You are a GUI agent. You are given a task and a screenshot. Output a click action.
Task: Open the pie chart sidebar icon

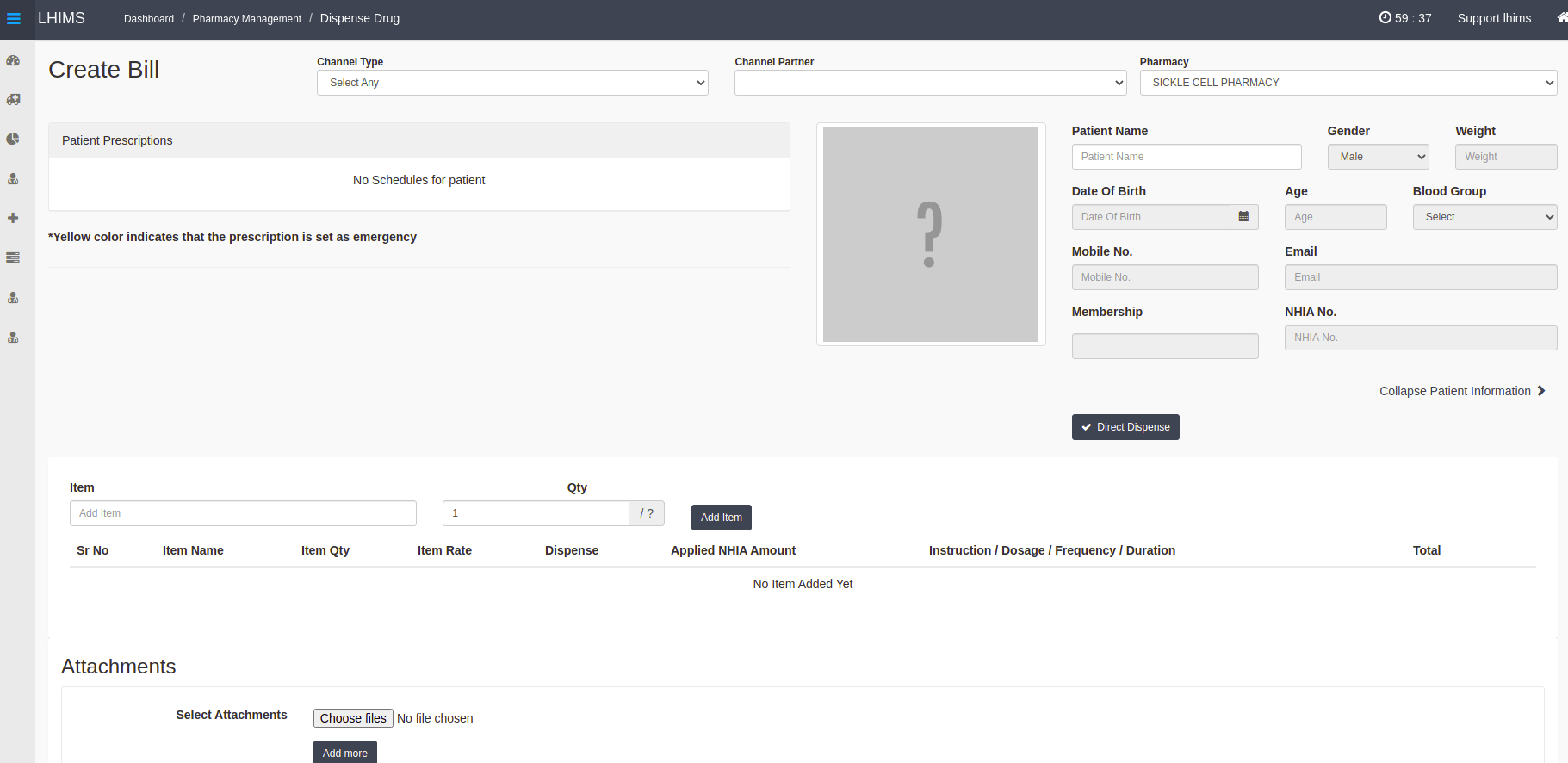13,139
